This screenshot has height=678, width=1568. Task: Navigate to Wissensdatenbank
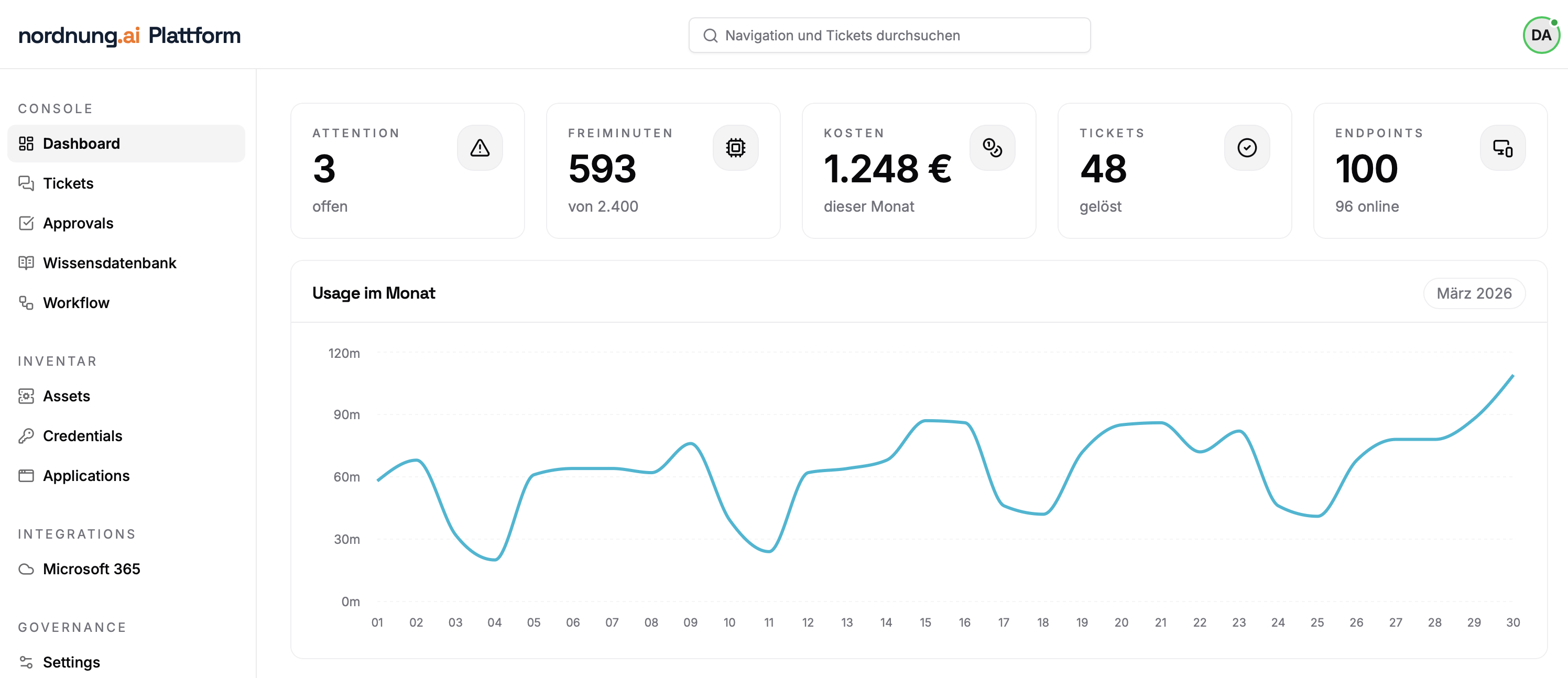click(x=126, y=263)
